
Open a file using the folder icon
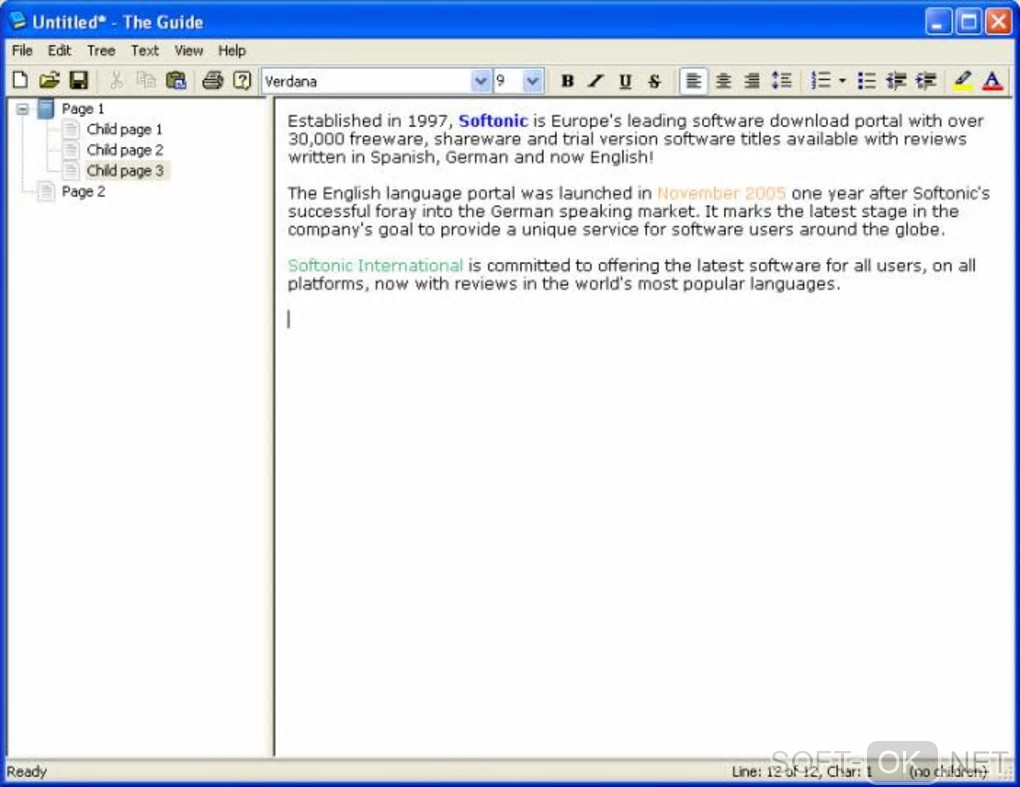pyautogui.click(x=49, y=81)
